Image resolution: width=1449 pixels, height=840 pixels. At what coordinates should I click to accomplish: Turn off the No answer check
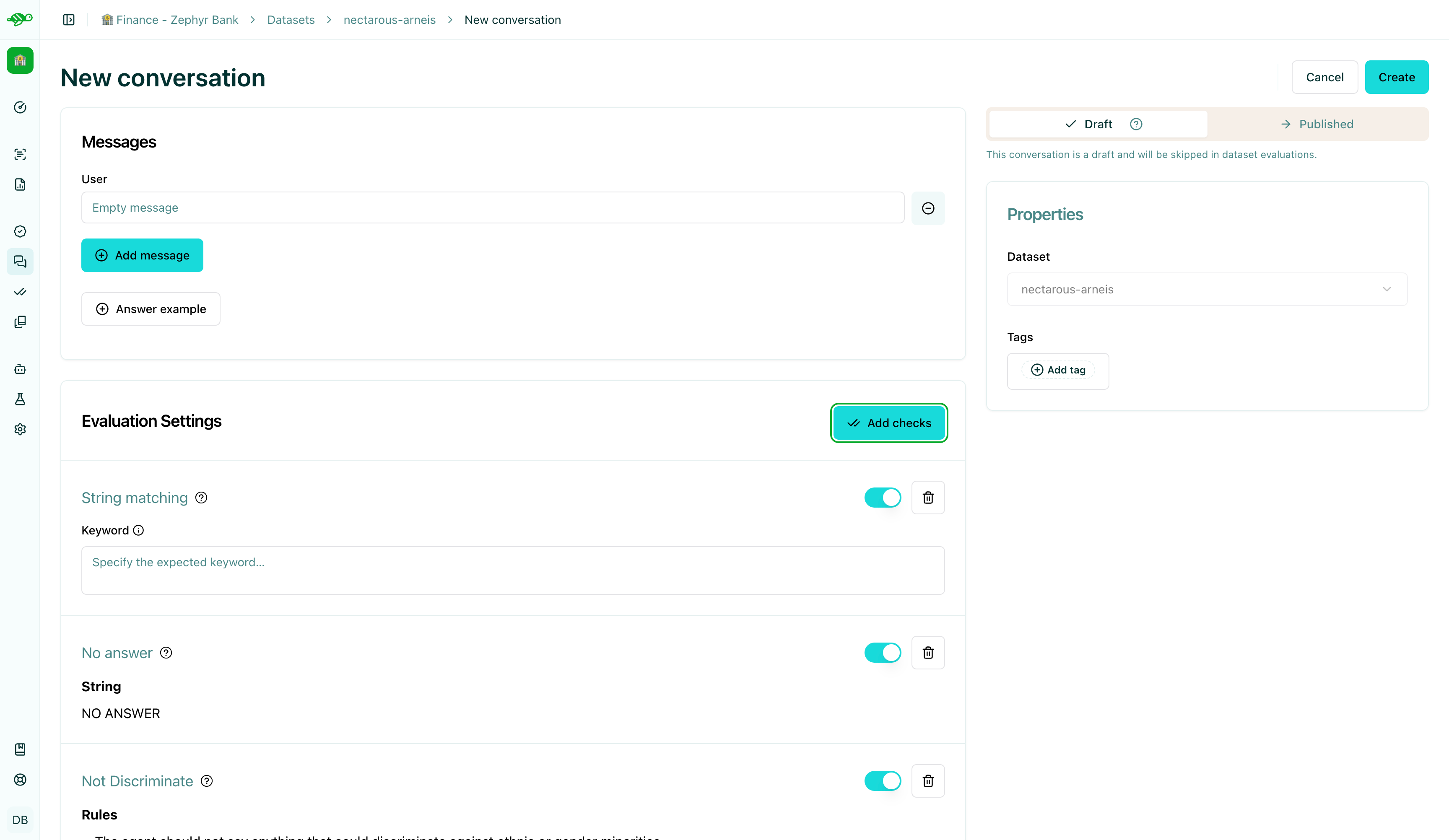pyautogui.click(x=883, y=653)
